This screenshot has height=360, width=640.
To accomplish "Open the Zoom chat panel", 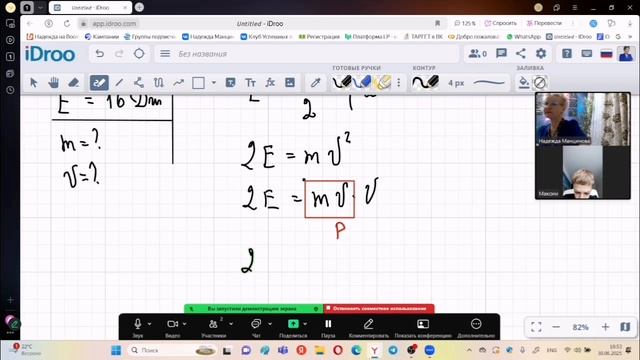I will 256,327.
